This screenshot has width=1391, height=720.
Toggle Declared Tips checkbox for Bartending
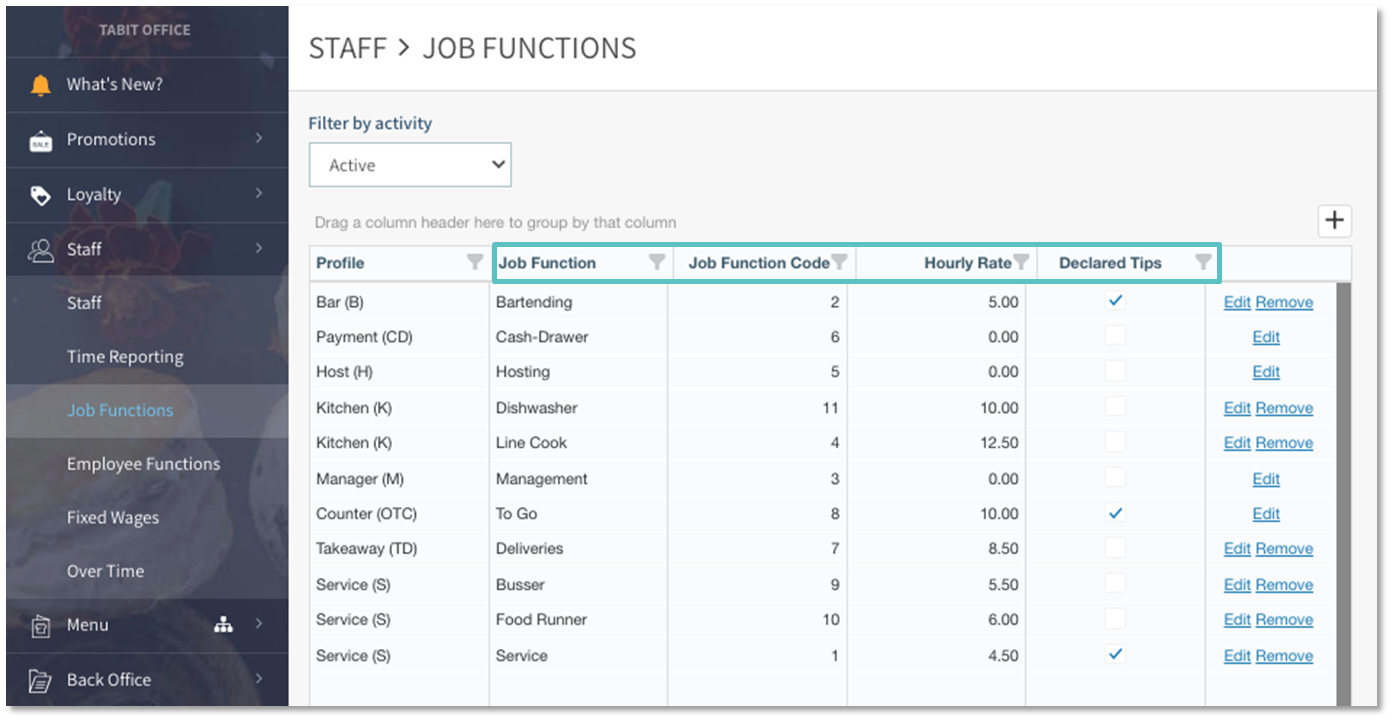(x=1115, y=301)
